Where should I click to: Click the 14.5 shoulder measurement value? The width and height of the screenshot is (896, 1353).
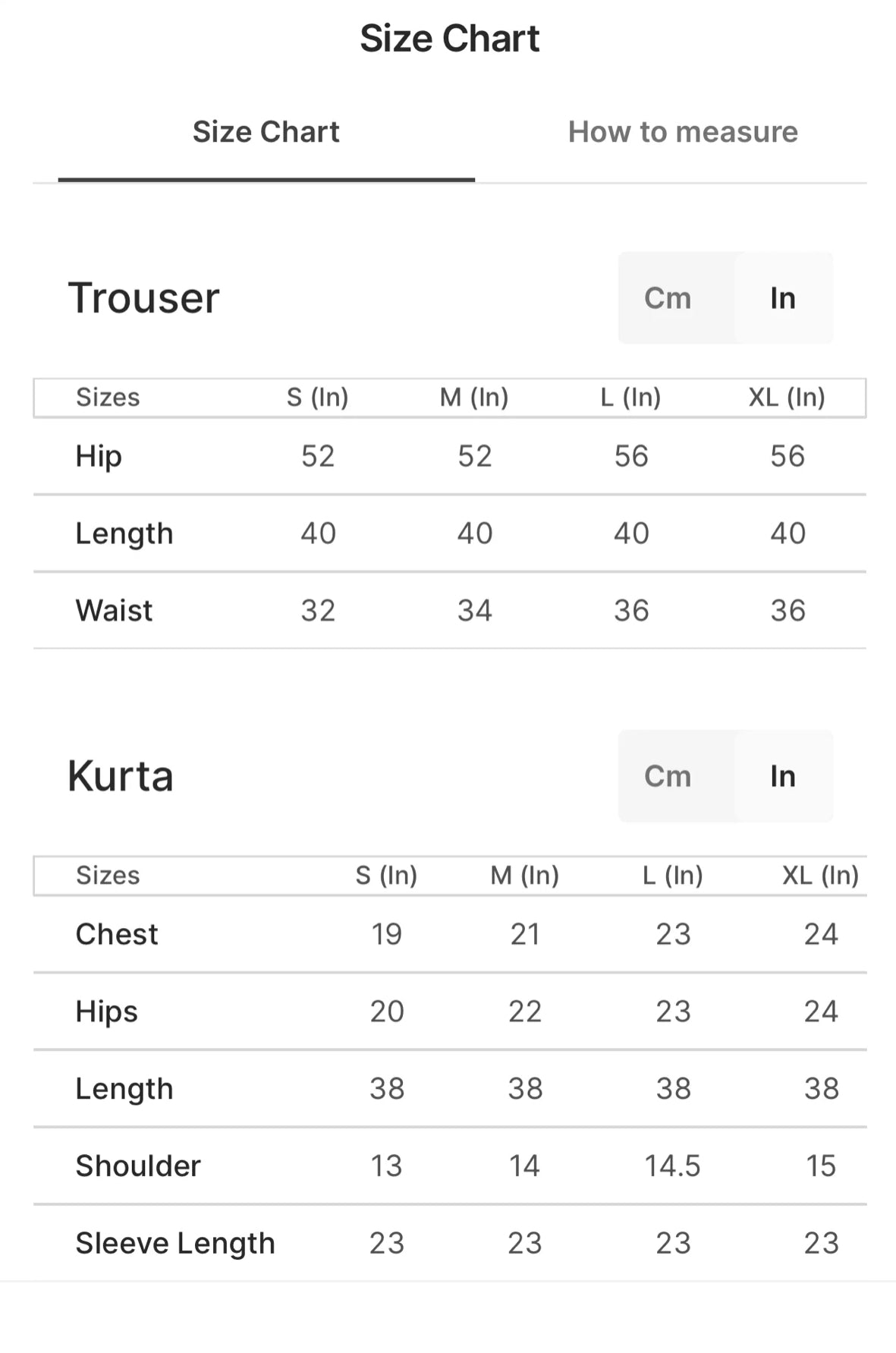pyautogui.click(x=672, y=1166)
